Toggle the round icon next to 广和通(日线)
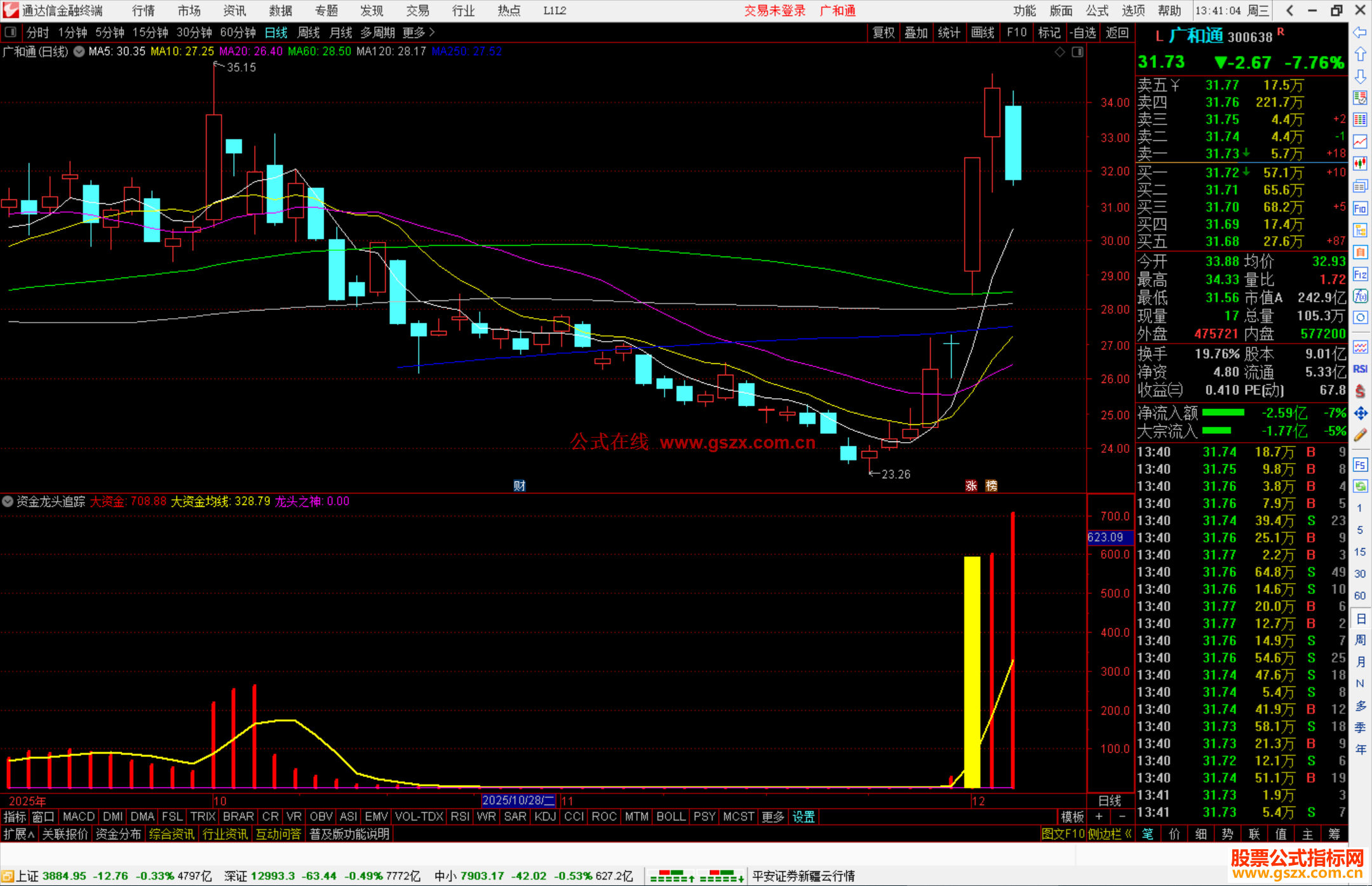 click(x=79, y=51)
